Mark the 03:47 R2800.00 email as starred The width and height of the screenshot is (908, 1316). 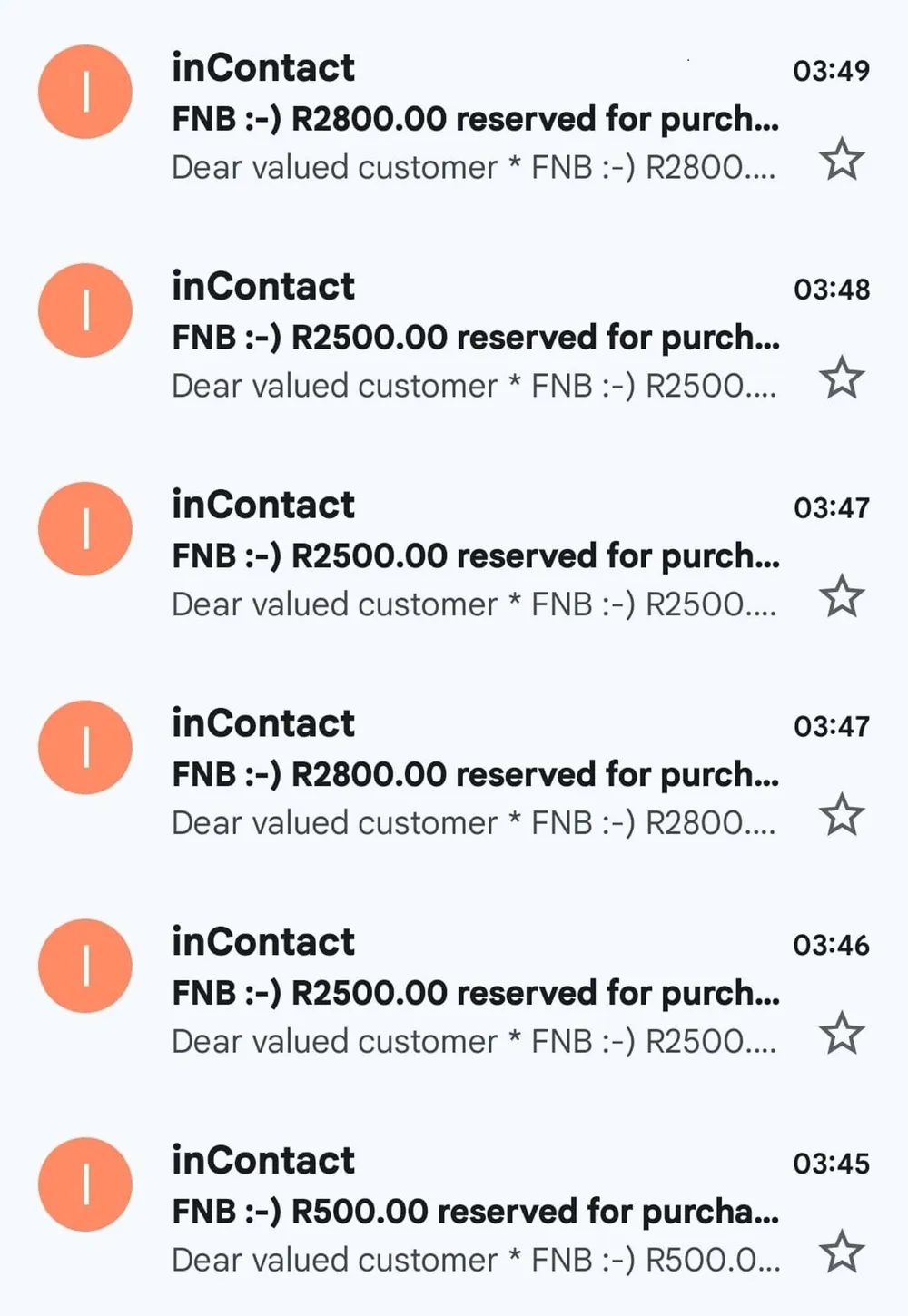tap(842, 815)
